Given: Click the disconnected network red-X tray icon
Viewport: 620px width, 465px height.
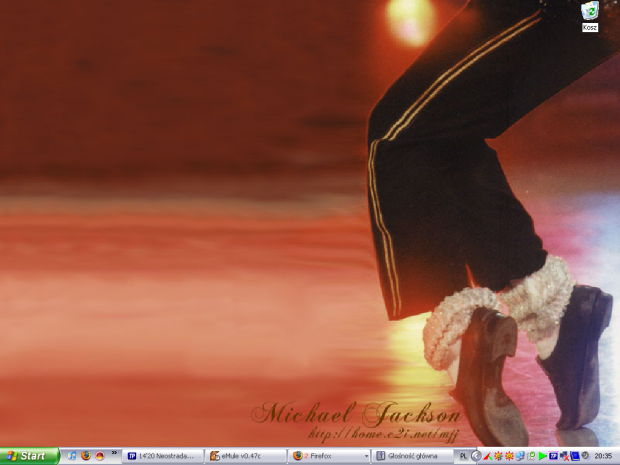Looking at the screenshot, I should (564, 456).
